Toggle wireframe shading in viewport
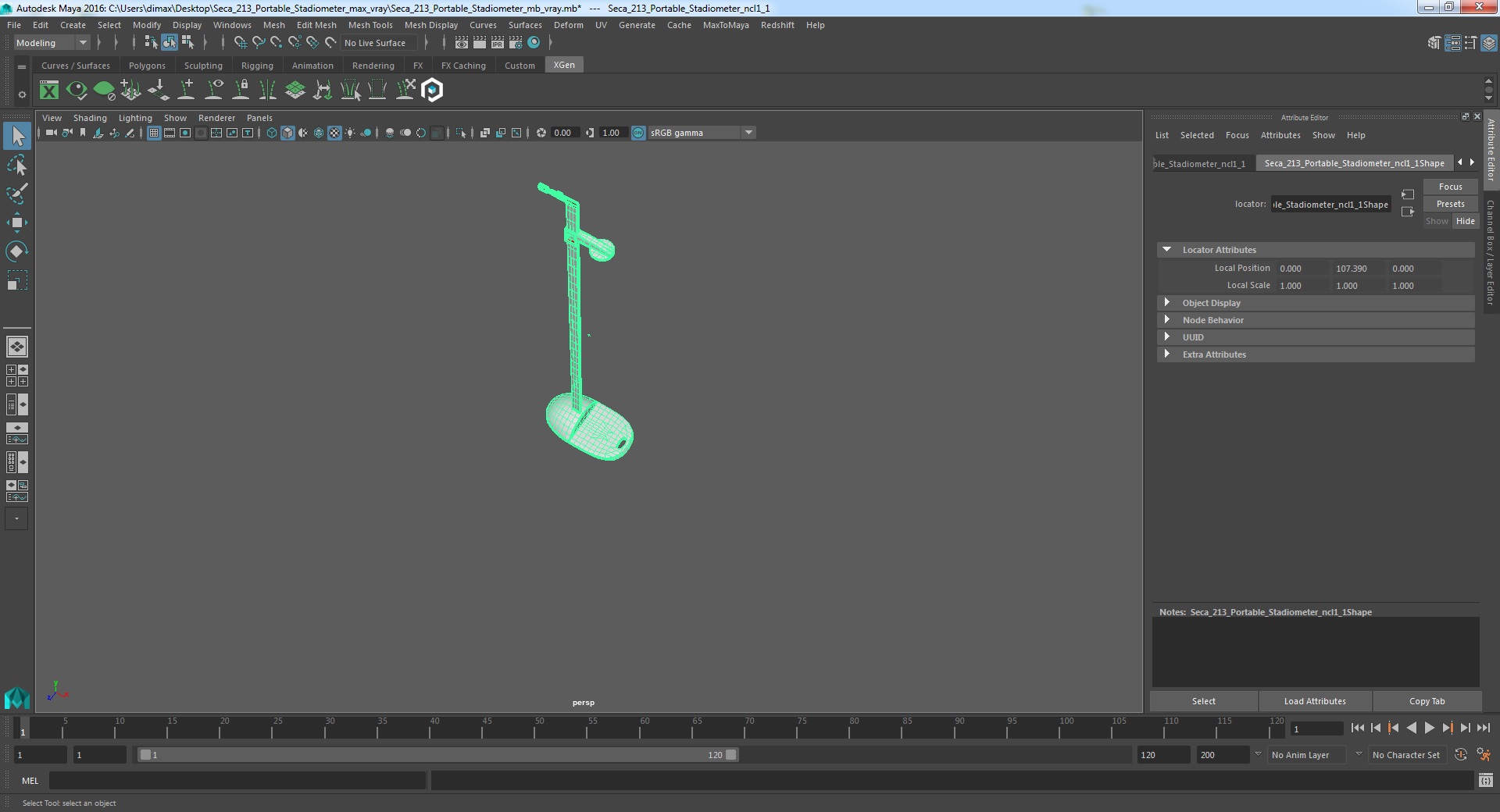This screenshot has width=1500, height=812. tap(272, 133)
